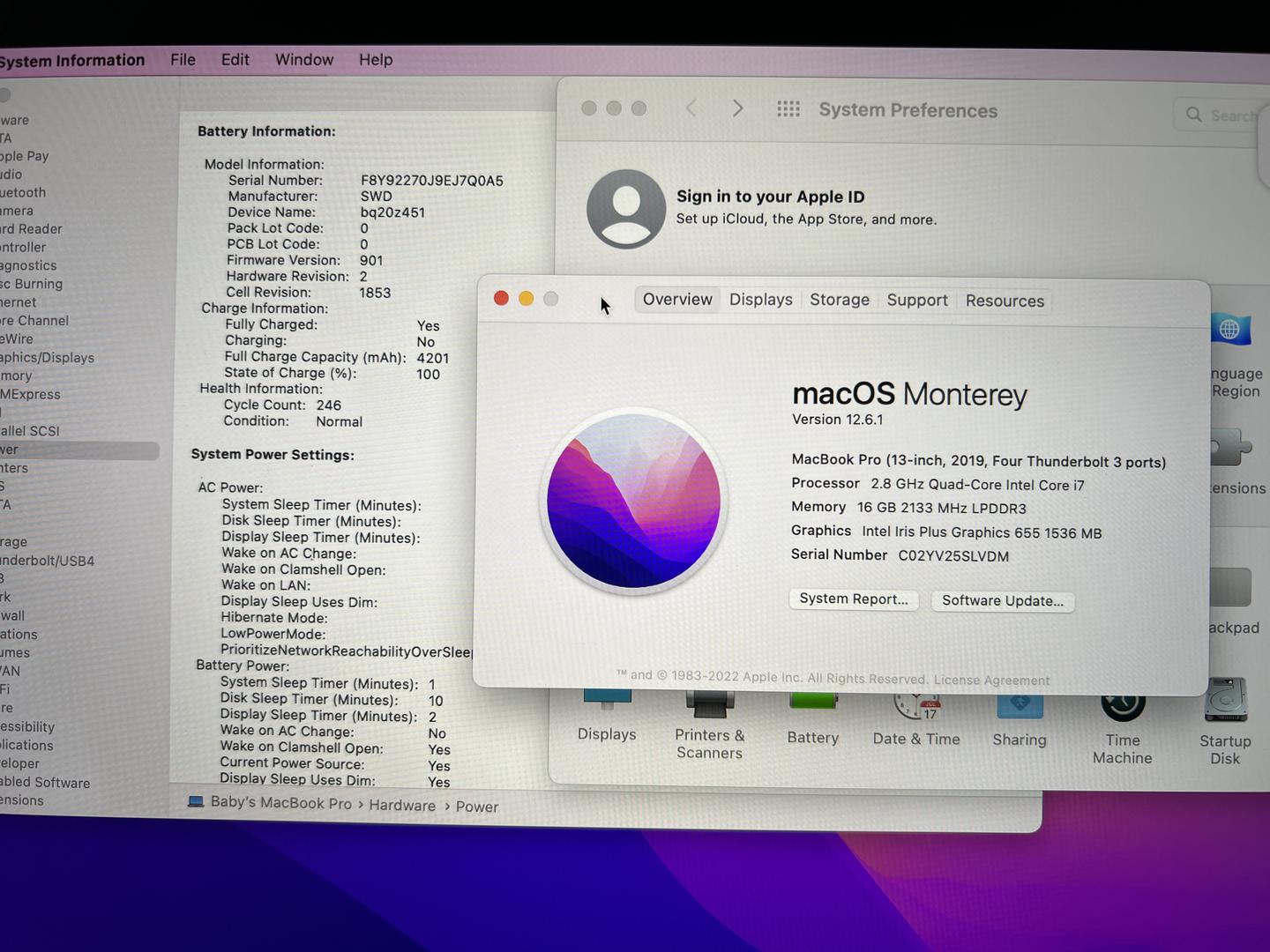The width and height of the screenshot is (1270, 952).
Task: Click the Displays label in System Preferences
Action: (607, 734)
